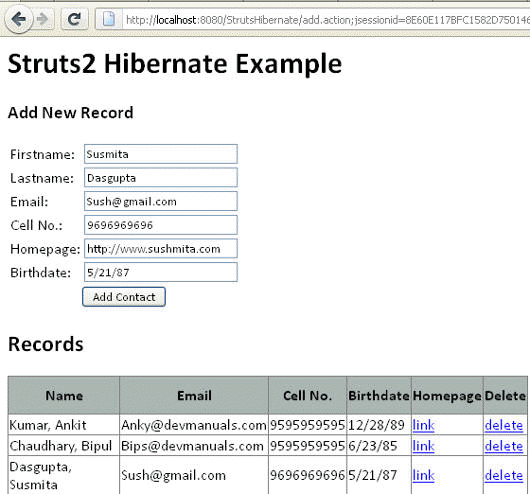
Task: Focus the localhost URL address bar
Action: point(326,20)
